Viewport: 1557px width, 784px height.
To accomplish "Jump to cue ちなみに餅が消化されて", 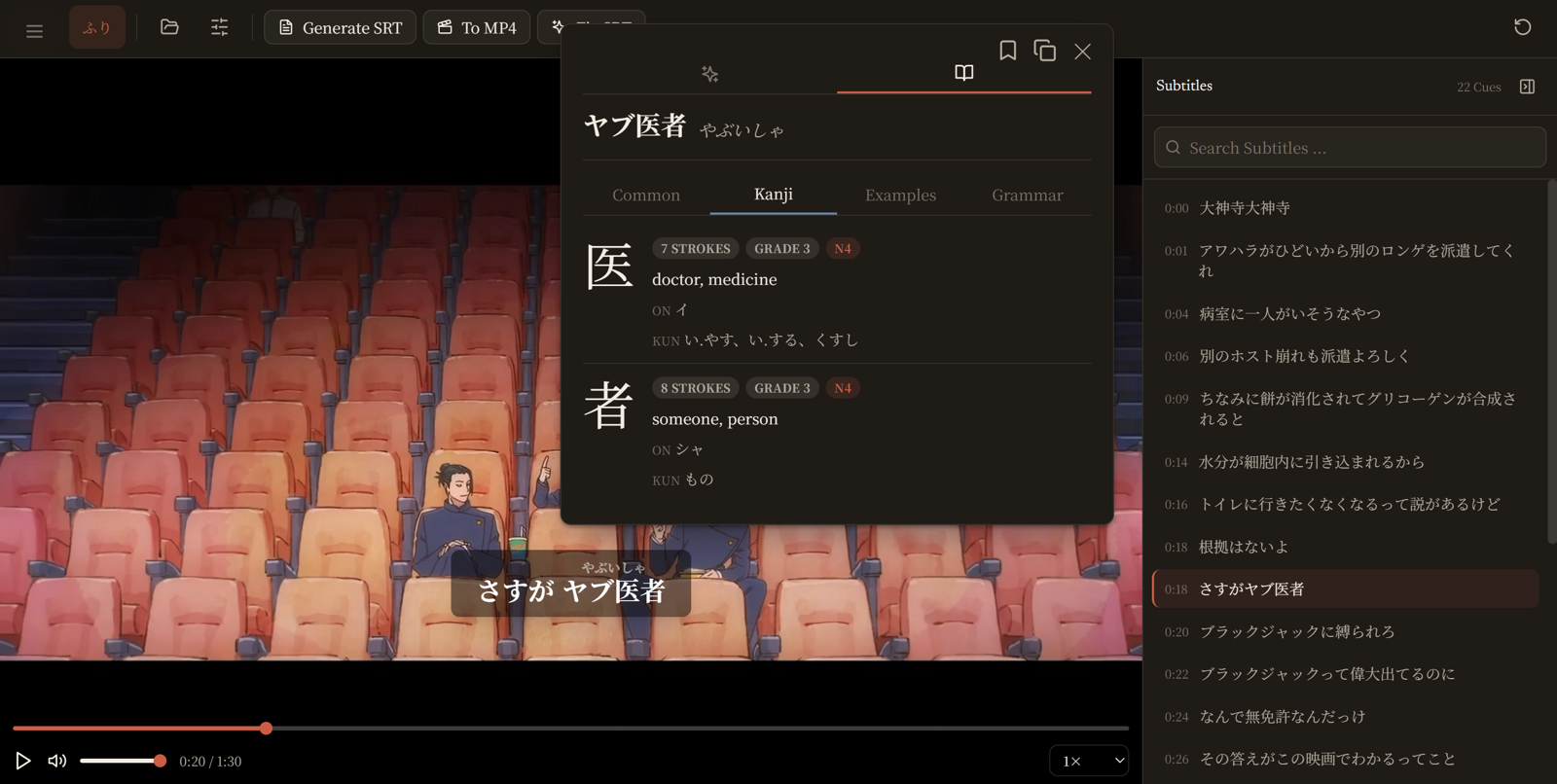I will 1346,409.
